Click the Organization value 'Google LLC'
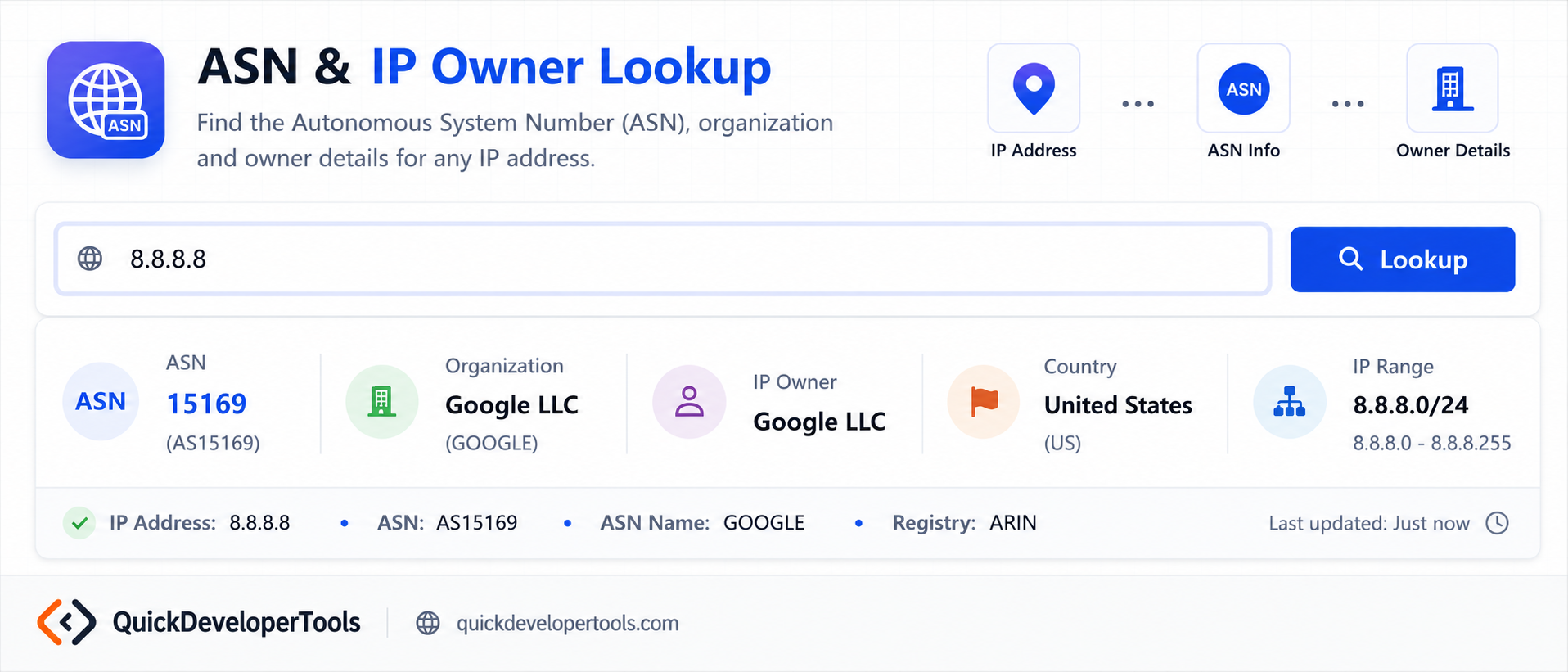This screenshot has width=1568, height=672. [511, 405]
